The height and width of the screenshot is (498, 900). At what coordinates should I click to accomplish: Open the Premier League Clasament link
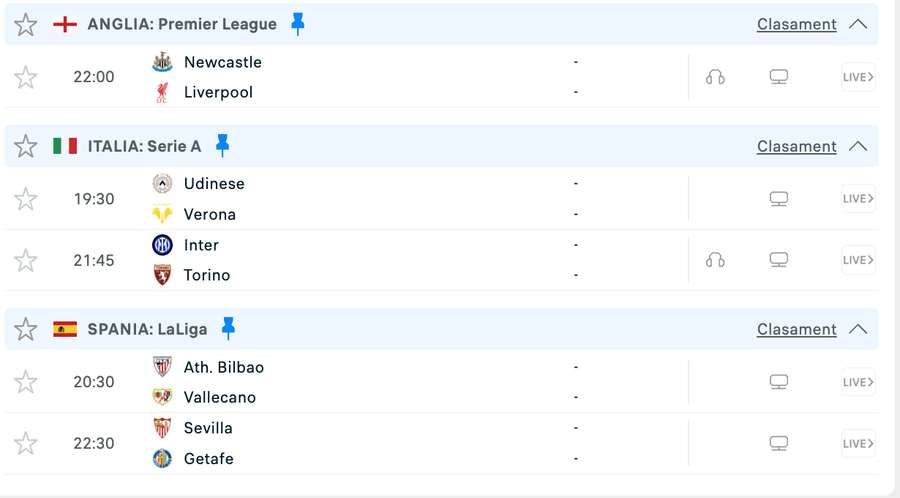click(x=796, y=24)
